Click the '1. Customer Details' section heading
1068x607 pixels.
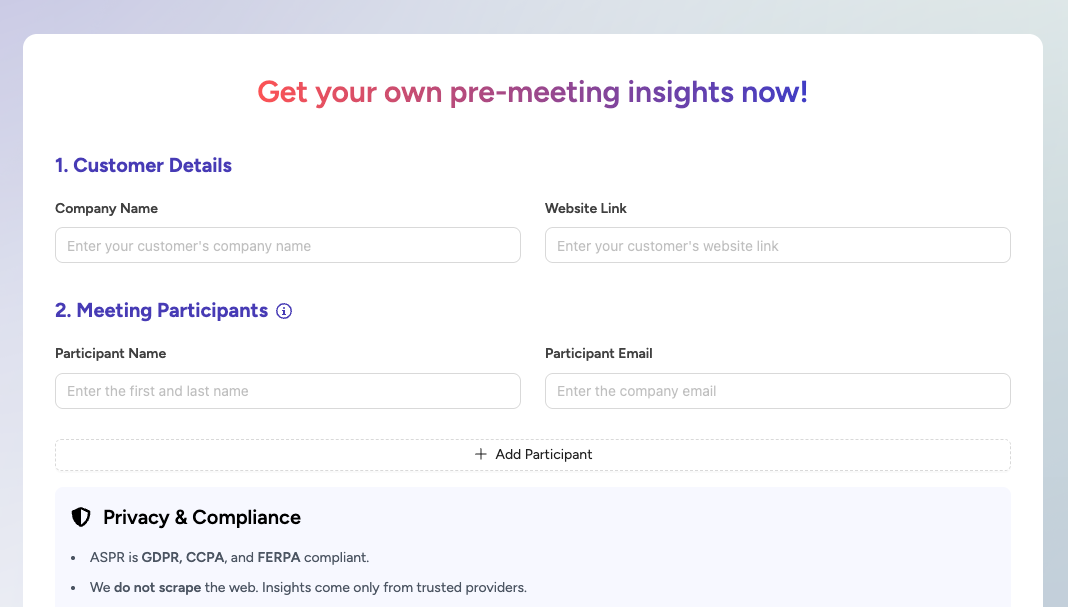[x=143, y=166]
